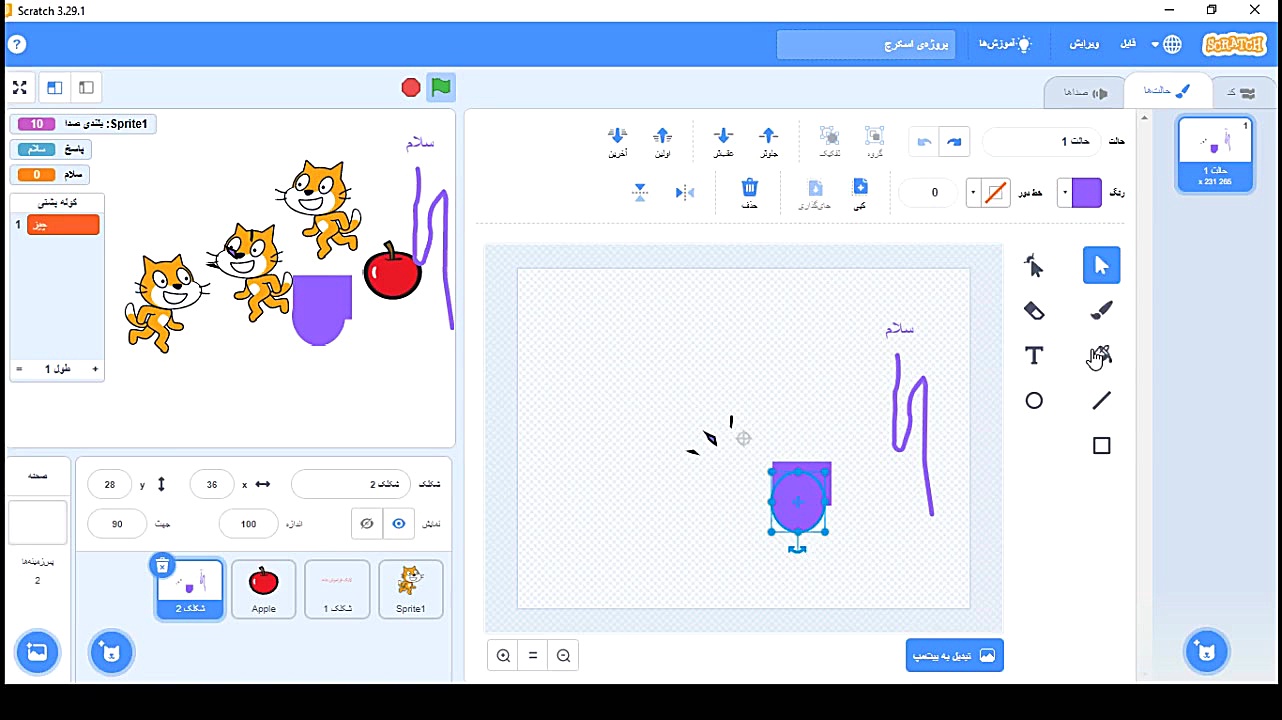
Task: Select the Brush tool
Action: click(1101, 310)
